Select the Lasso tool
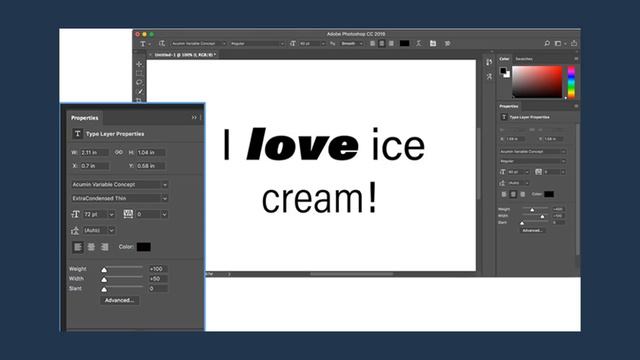Screen dimensions: 640x360 click(x=139, y=82)
